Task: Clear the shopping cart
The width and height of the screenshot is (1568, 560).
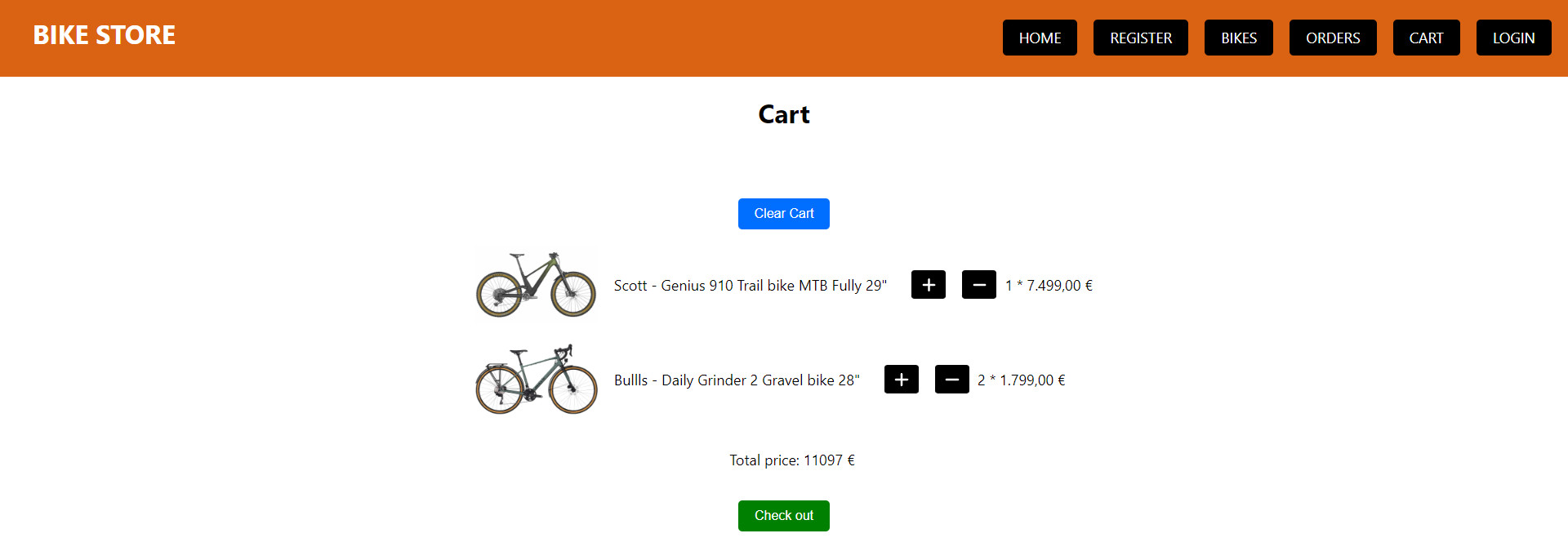Action: tap(783, 213)
